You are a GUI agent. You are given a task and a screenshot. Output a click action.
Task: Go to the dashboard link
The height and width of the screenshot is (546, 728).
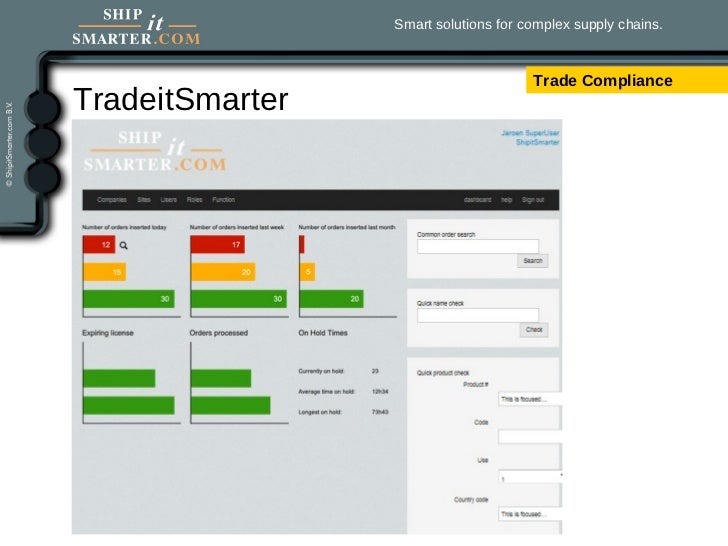[x=477, y=200]
